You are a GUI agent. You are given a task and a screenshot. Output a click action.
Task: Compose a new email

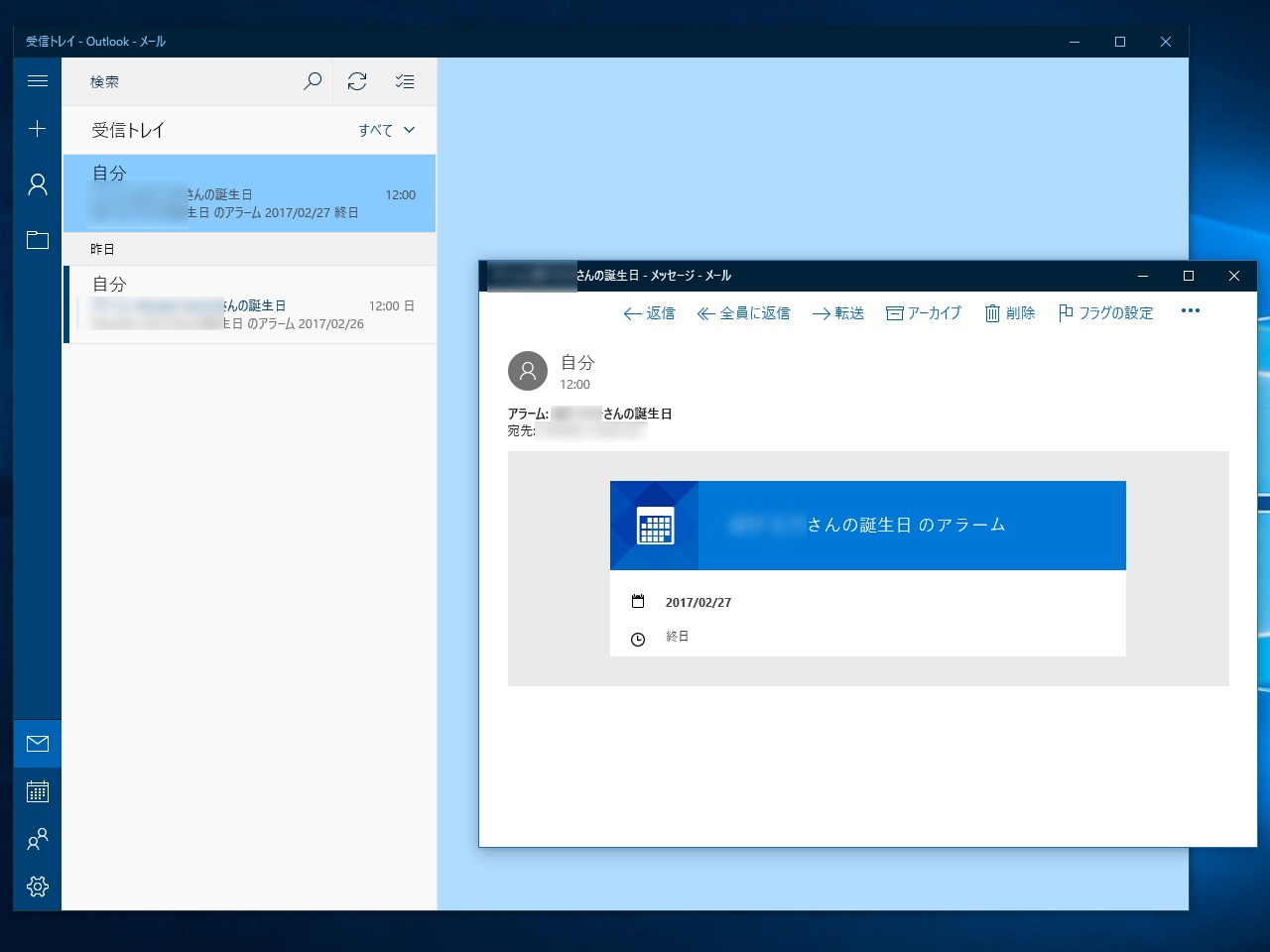pos(37,128)
